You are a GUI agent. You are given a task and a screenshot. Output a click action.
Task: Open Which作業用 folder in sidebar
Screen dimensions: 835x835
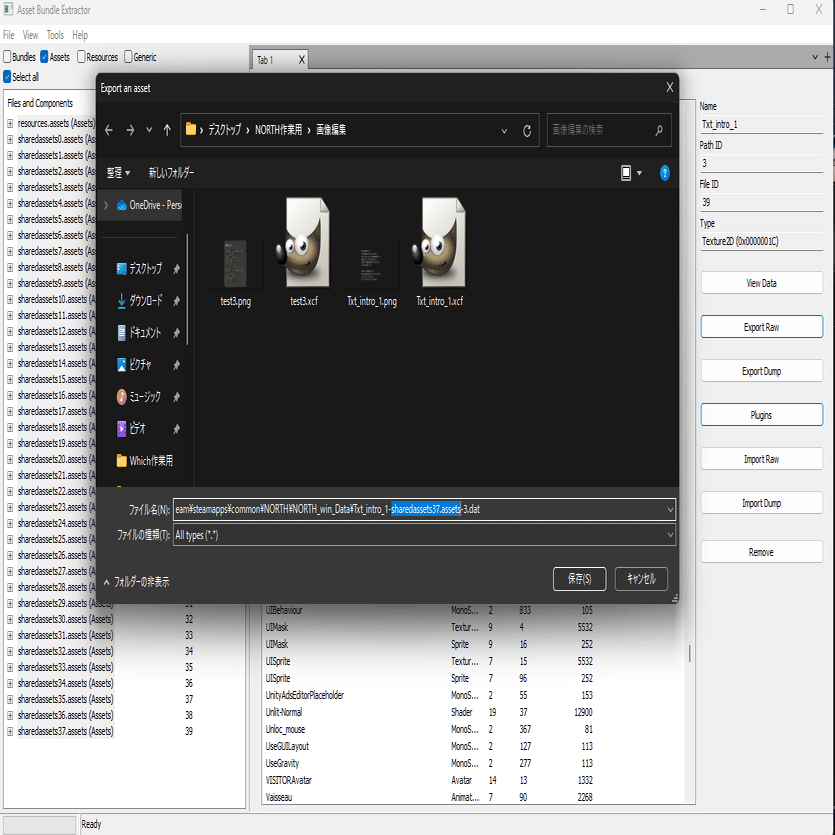click(144, 461)
